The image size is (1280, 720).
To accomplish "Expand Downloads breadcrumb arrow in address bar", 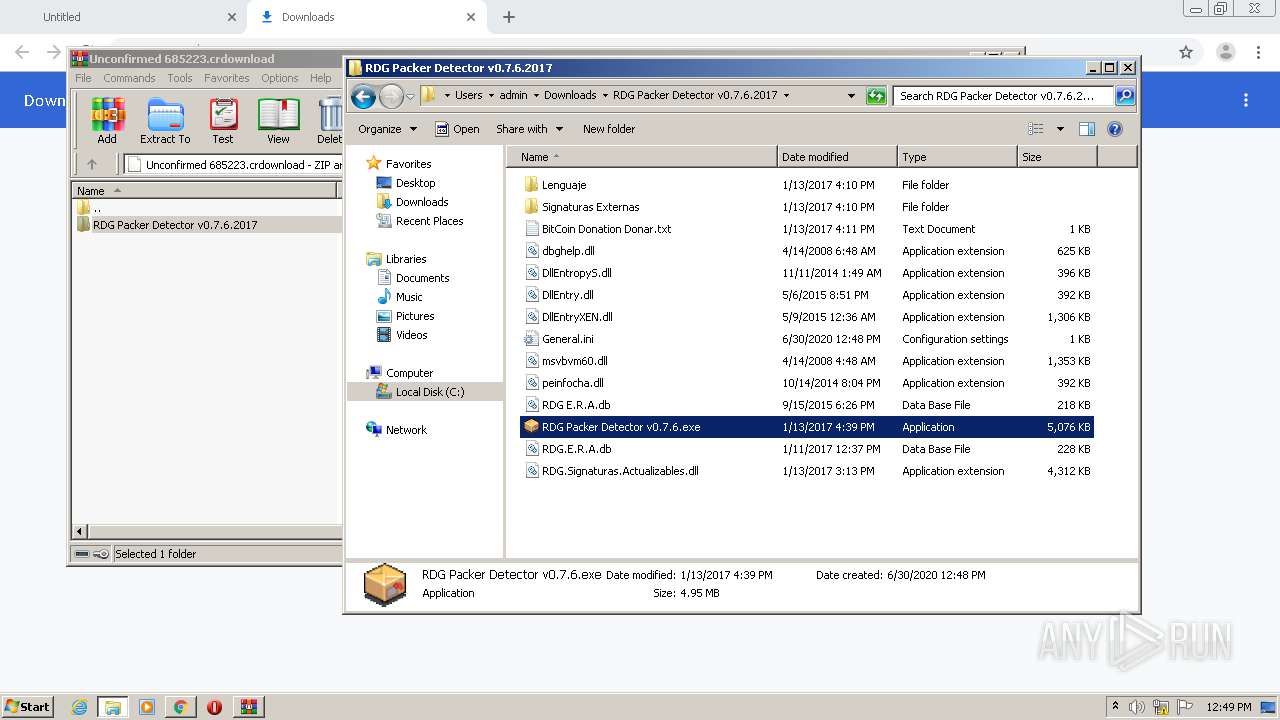I will (x=604, y=96).
